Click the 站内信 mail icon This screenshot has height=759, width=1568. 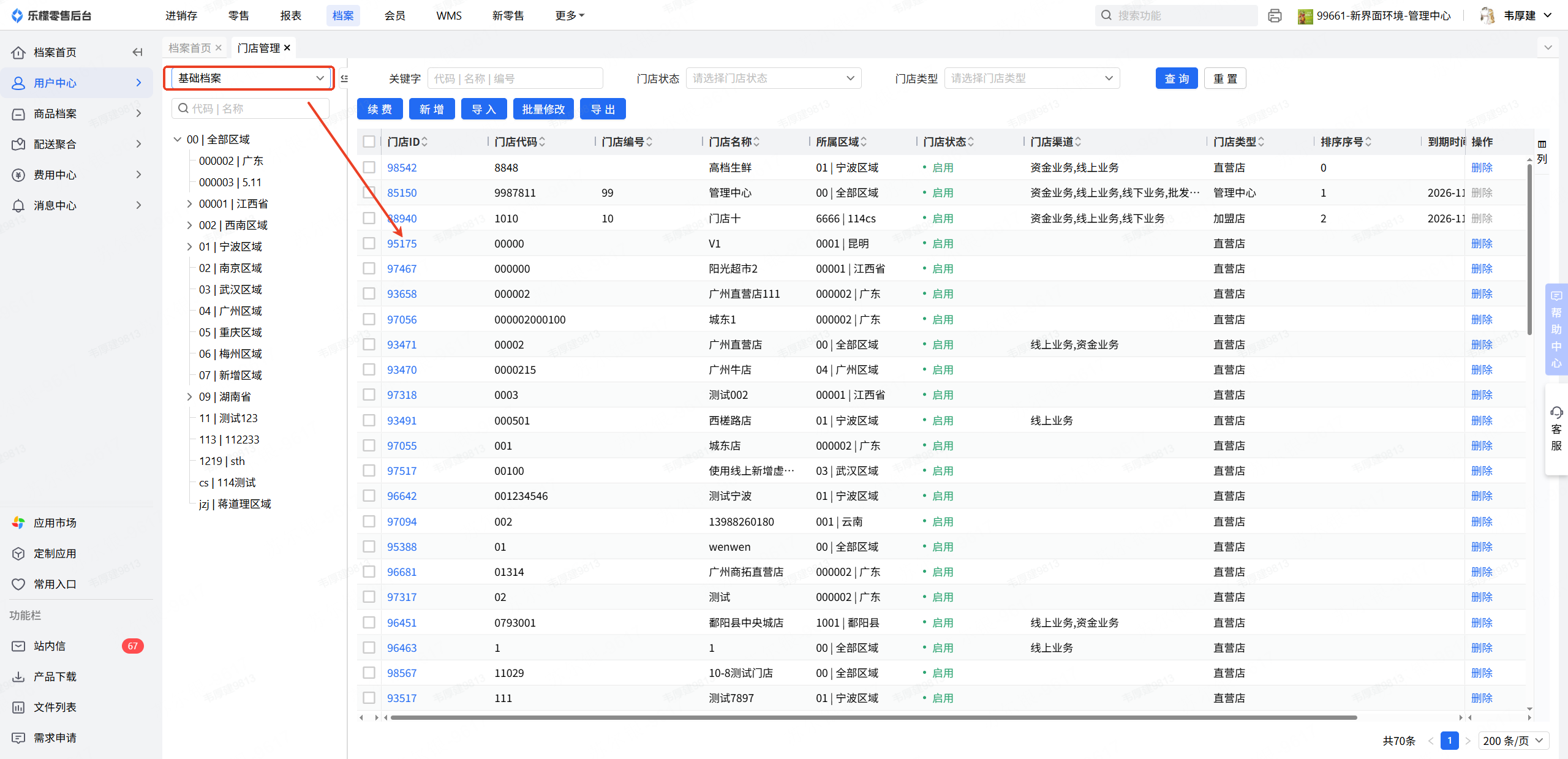click(x=19, y=646)
